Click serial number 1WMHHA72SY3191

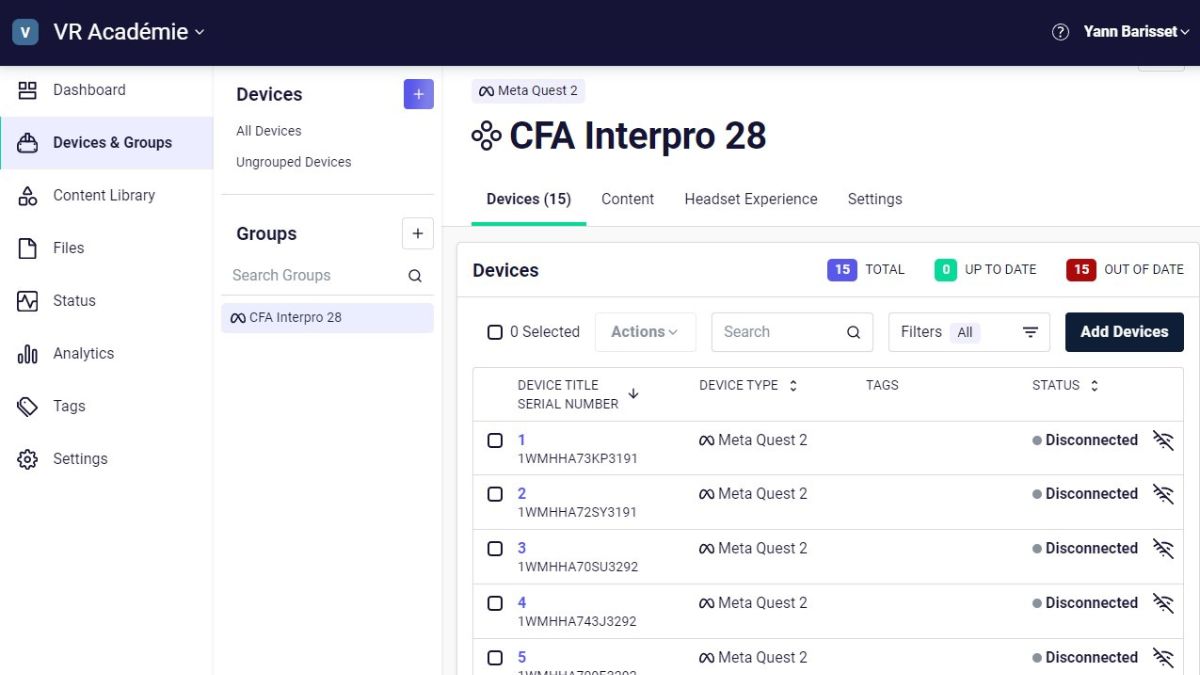point(577,513)
